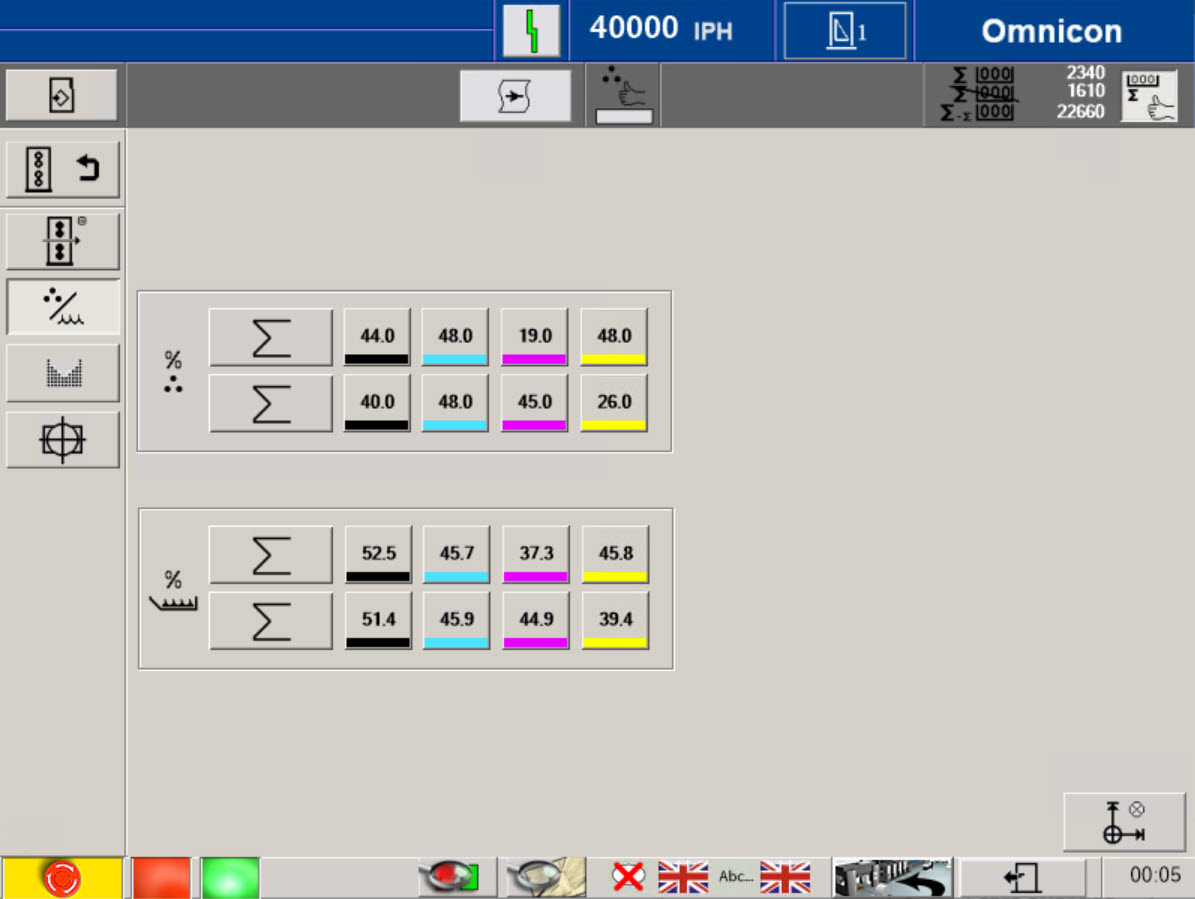Open the ink unit return view

pos(63,169)
